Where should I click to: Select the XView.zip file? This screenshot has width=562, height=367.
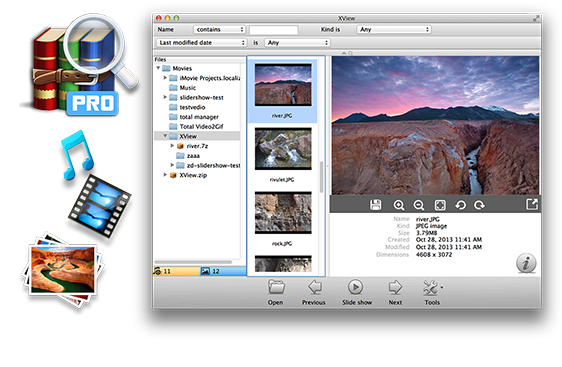click(193, 175)
